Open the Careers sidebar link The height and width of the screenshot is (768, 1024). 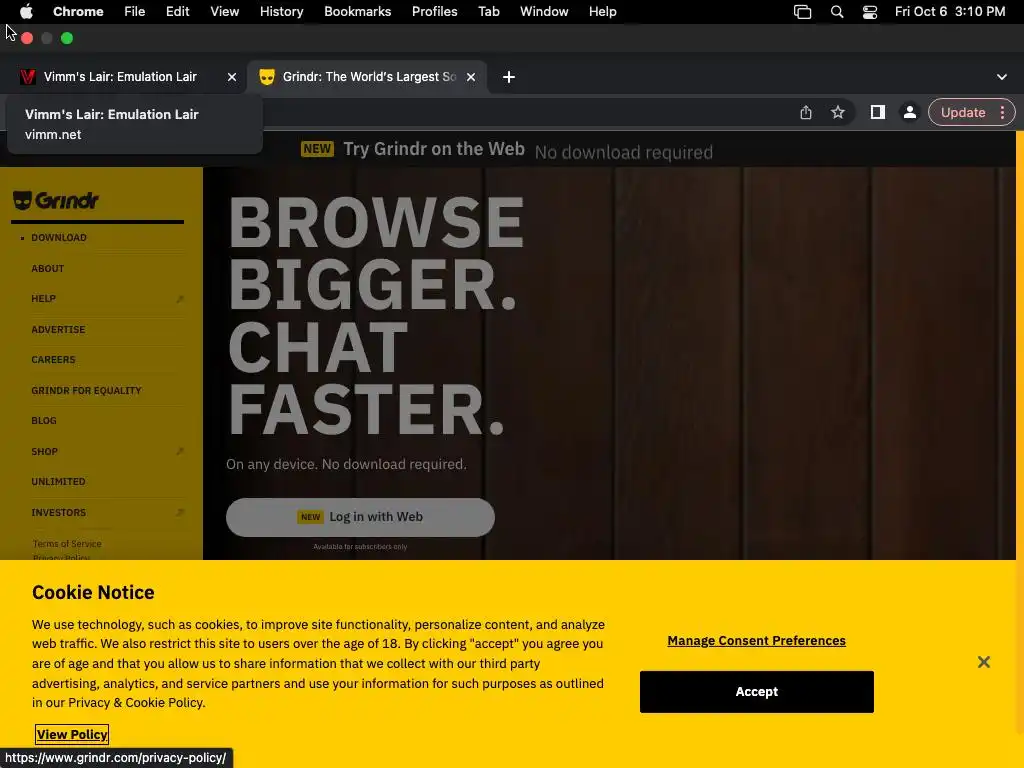[x=53, y=360]
